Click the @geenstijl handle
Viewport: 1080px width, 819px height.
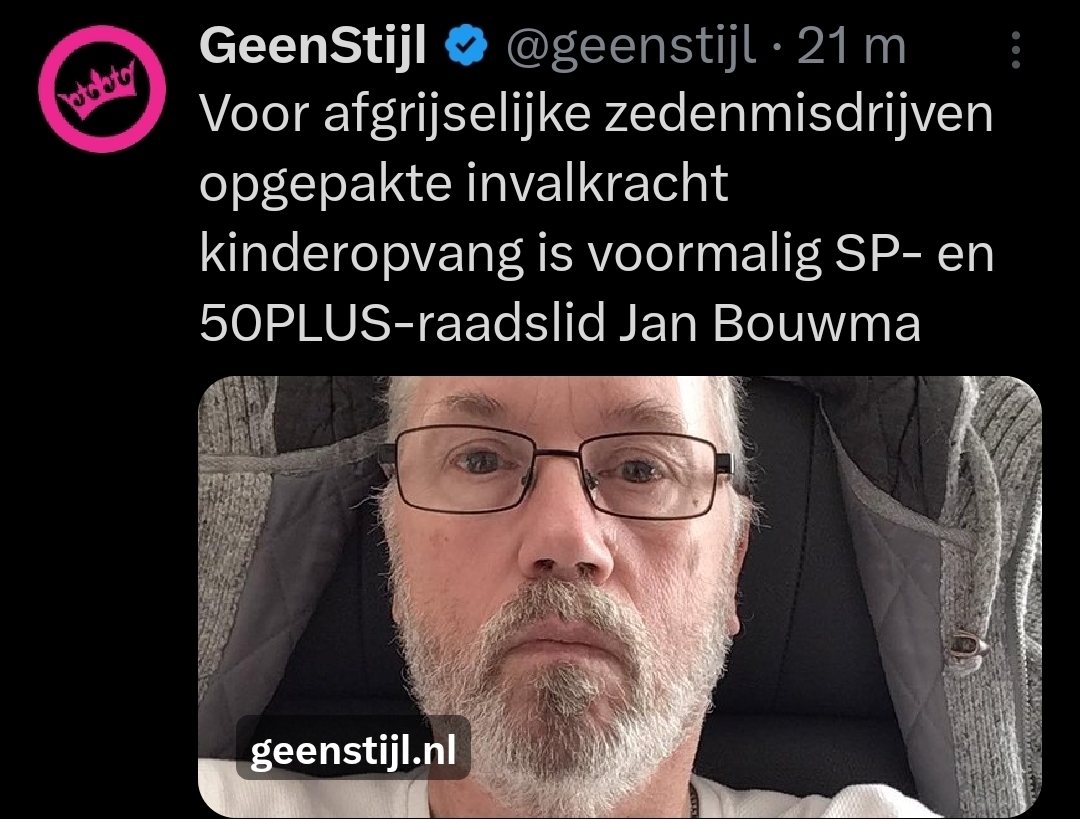coord(631,48)
